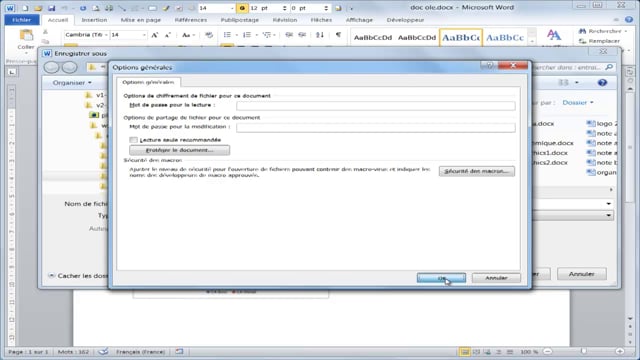Click the 0 pt spacing spinner arrows
The height and width of the screenshot is (360, 640).
click(326, 8)
